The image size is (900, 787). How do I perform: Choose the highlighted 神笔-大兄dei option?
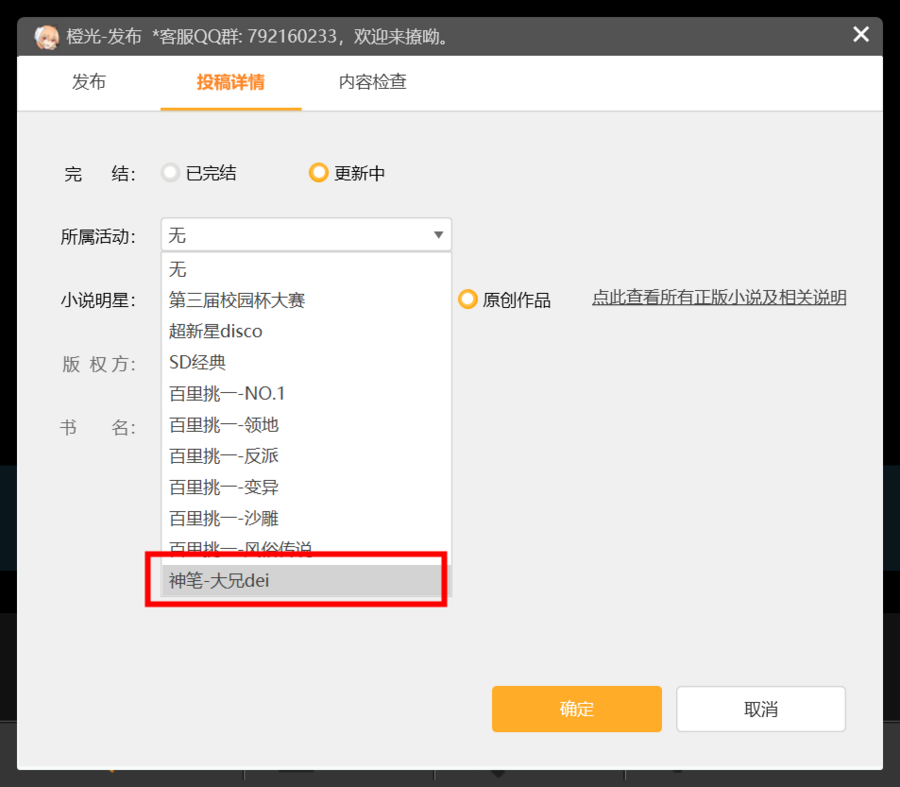219,581
